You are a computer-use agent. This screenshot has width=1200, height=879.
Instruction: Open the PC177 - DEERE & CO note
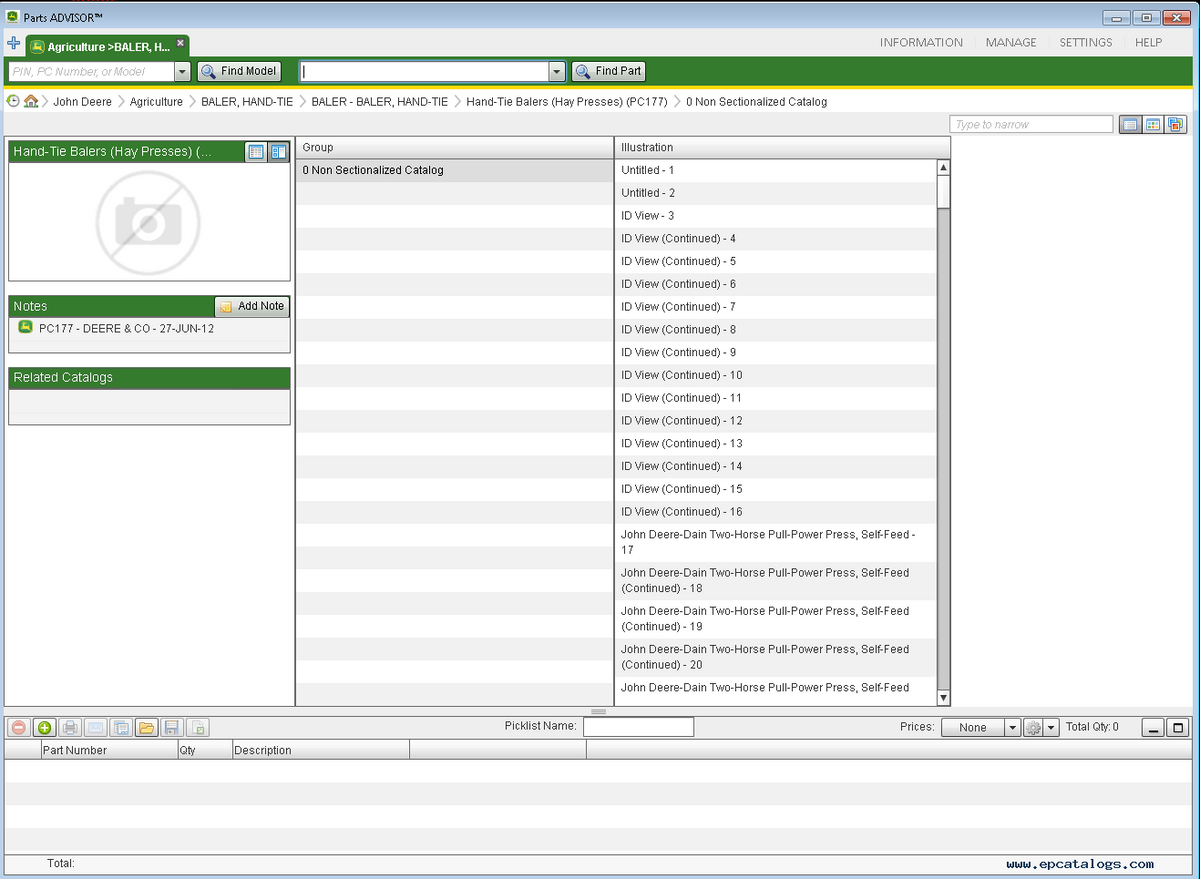pyautogui.click(x=126, y=328)
